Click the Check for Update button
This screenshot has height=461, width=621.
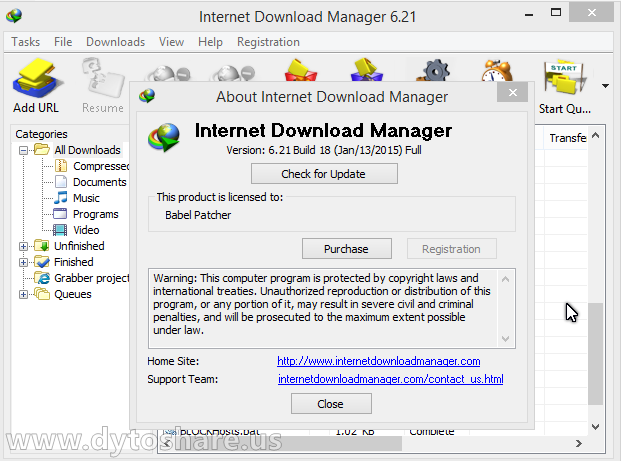324,174
